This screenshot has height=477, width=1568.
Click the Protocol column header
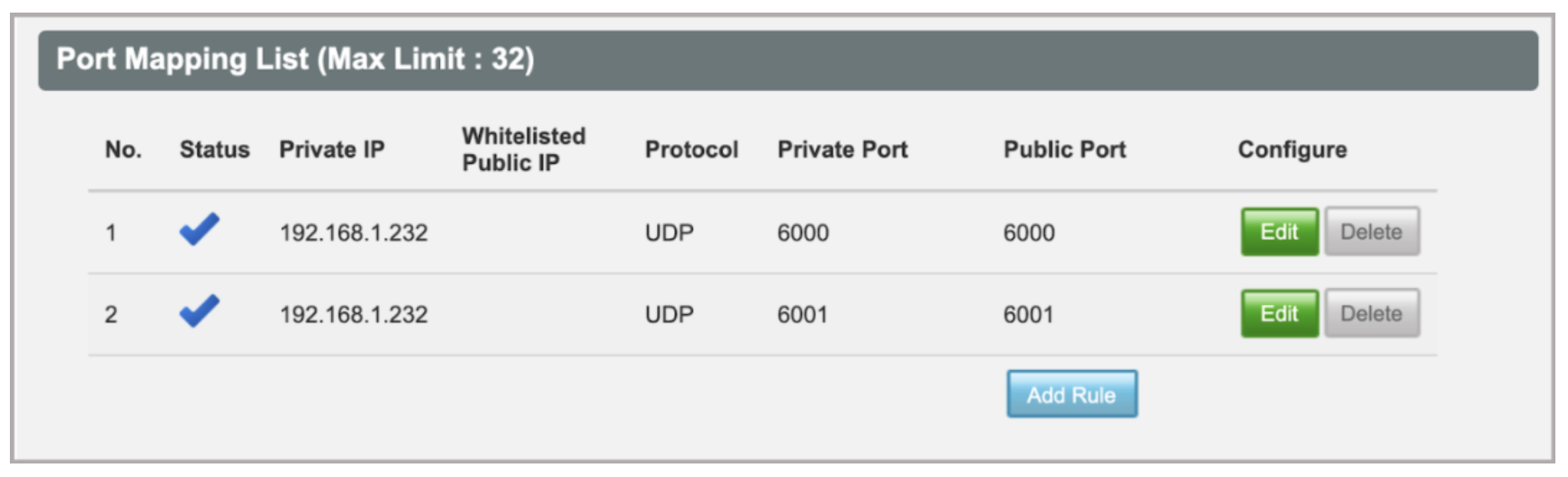pos(690,149)
